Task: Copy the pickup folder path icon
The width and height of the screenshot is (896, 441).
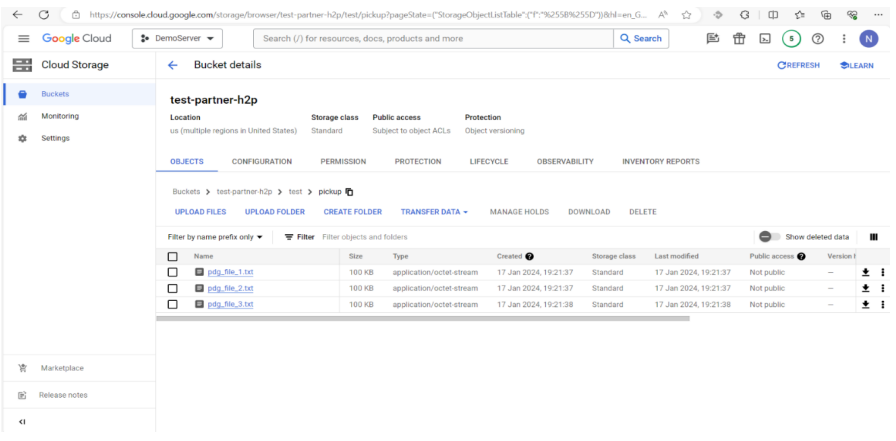Action: pyautogui.click(x=349, y=191)
